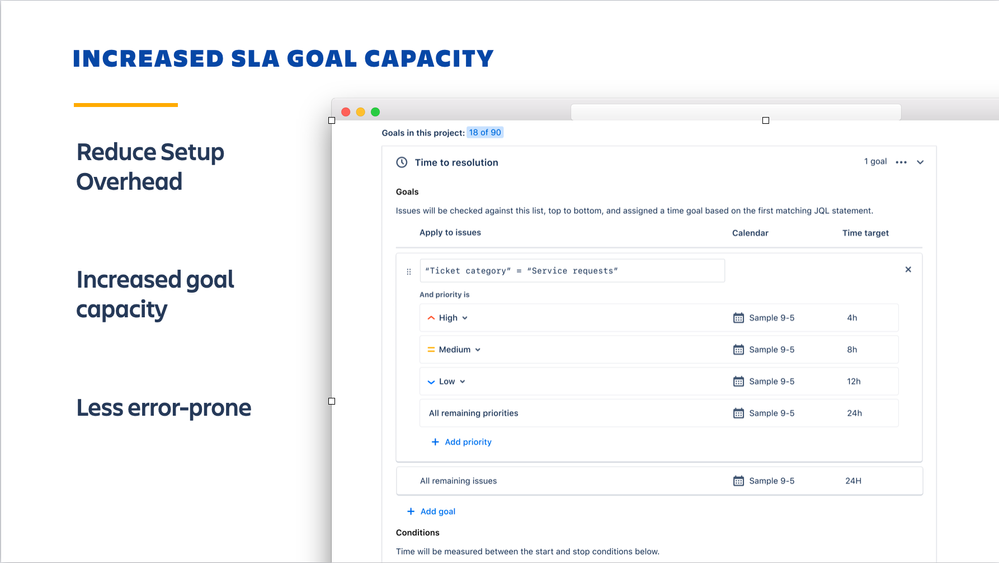Click the Add goal link
The width and height of the screenshot is (999, 563).
click(431, 511)
